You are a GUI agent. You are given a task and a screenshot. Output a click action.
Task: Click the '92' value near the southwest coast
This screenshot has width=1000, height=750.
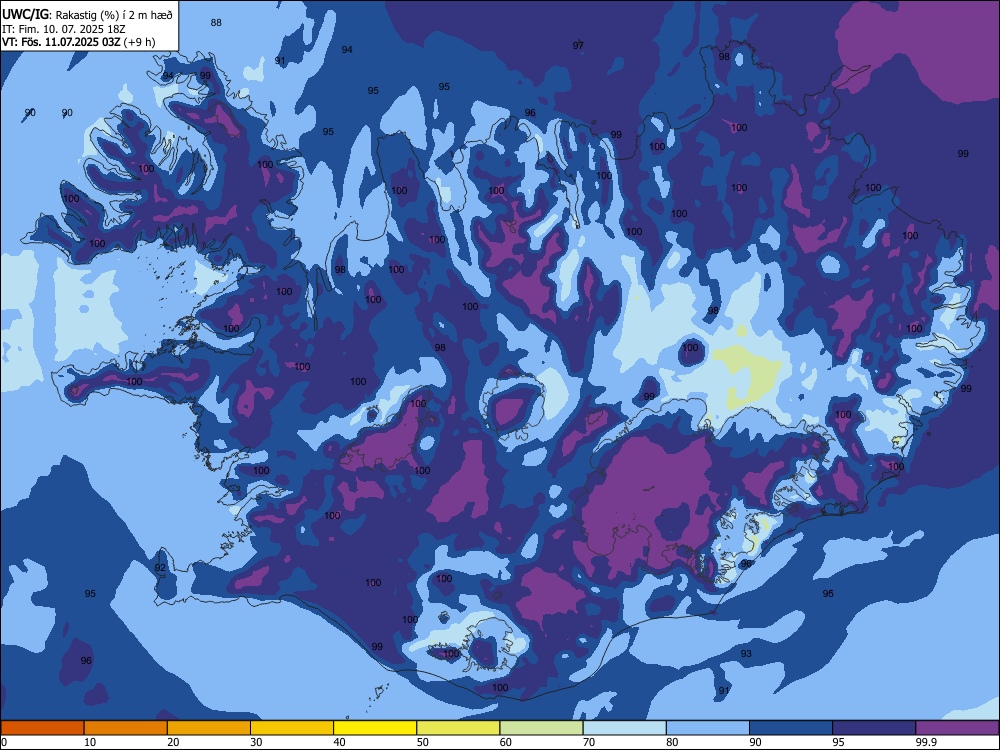tap(160, 568)
